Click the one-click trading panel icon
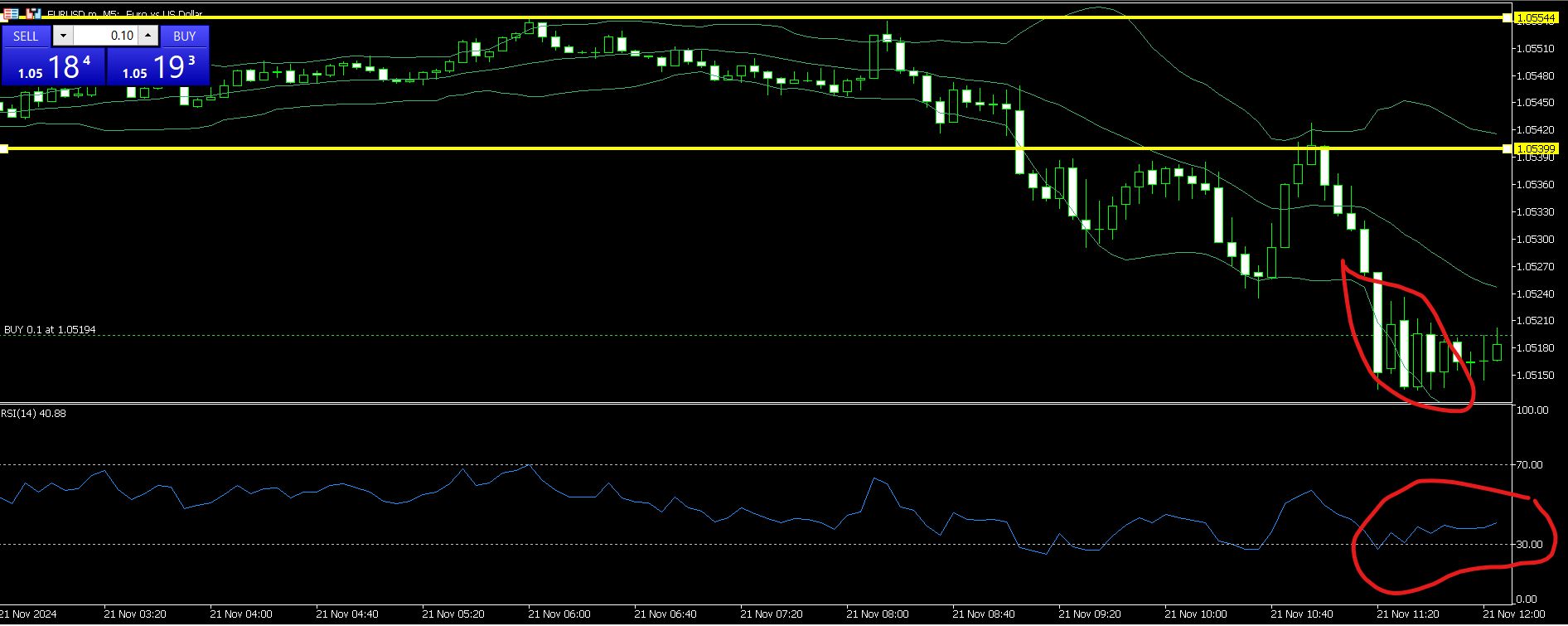The width and height of the screenshot is (1568, 626). 11,13
